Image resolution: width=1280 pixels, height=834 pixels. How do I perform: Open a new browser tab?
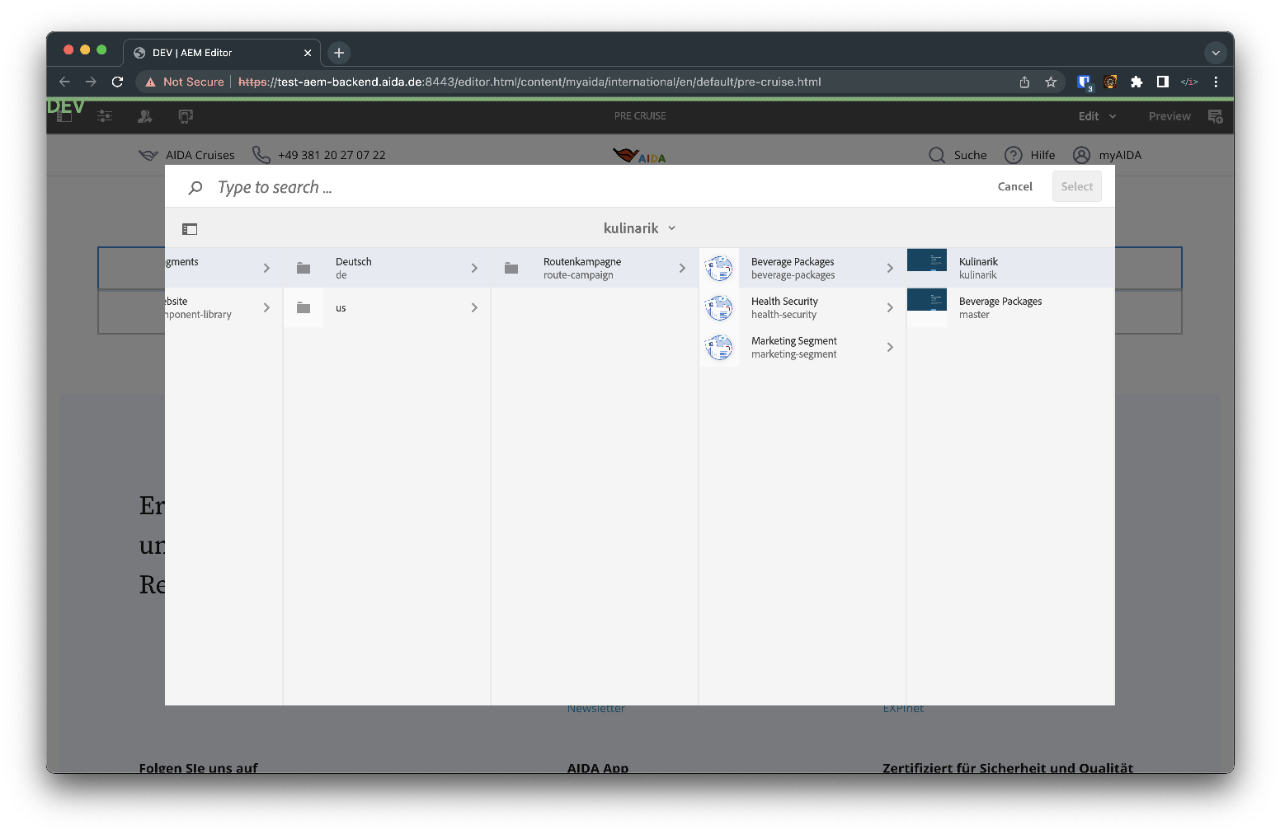[339, 53]
